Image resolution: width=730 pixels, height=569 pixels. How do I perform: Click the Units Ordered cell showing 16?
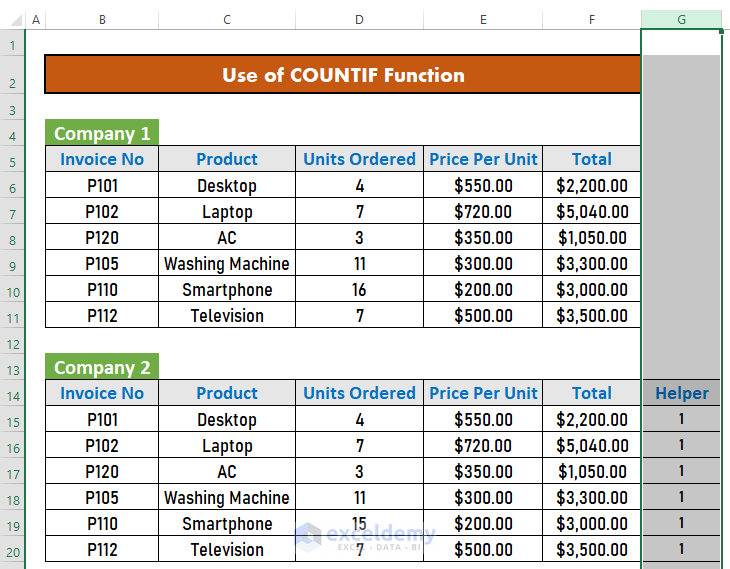(x=359, y=290)
